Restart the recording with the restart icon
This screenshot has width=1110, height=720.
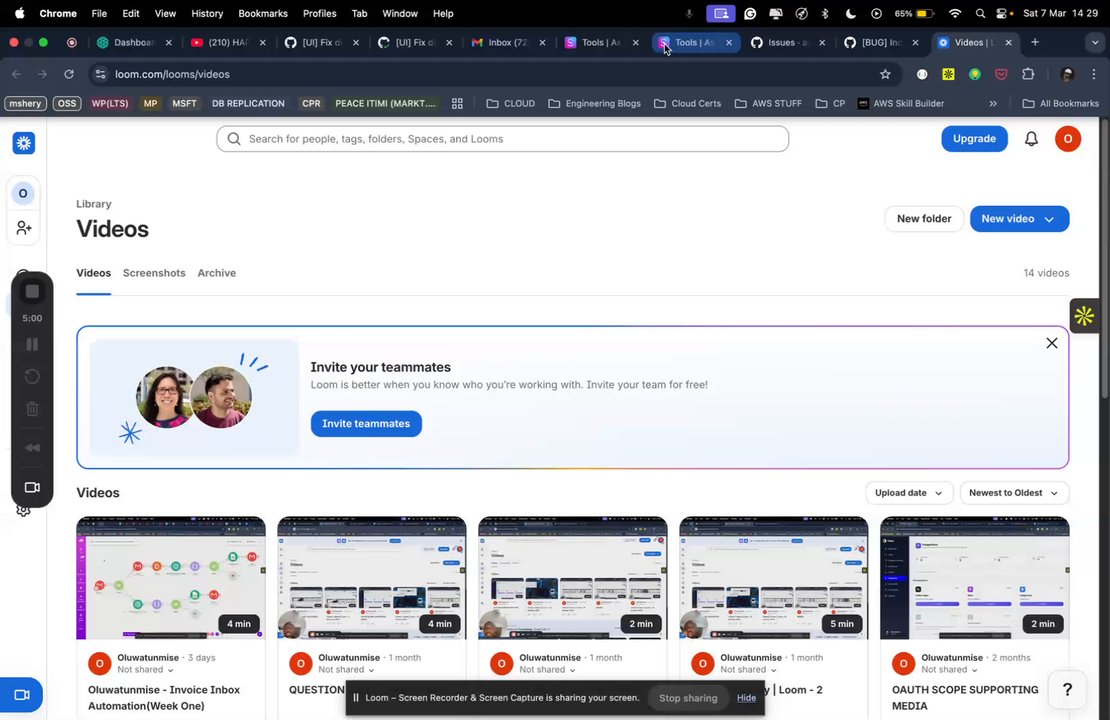(32, 377)
